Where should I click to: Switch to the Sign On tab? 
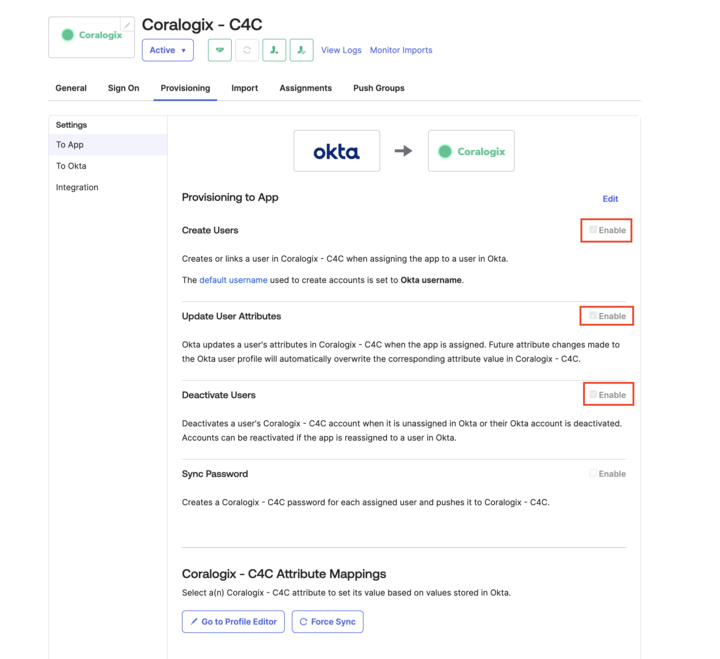click(x=124, y=88)
